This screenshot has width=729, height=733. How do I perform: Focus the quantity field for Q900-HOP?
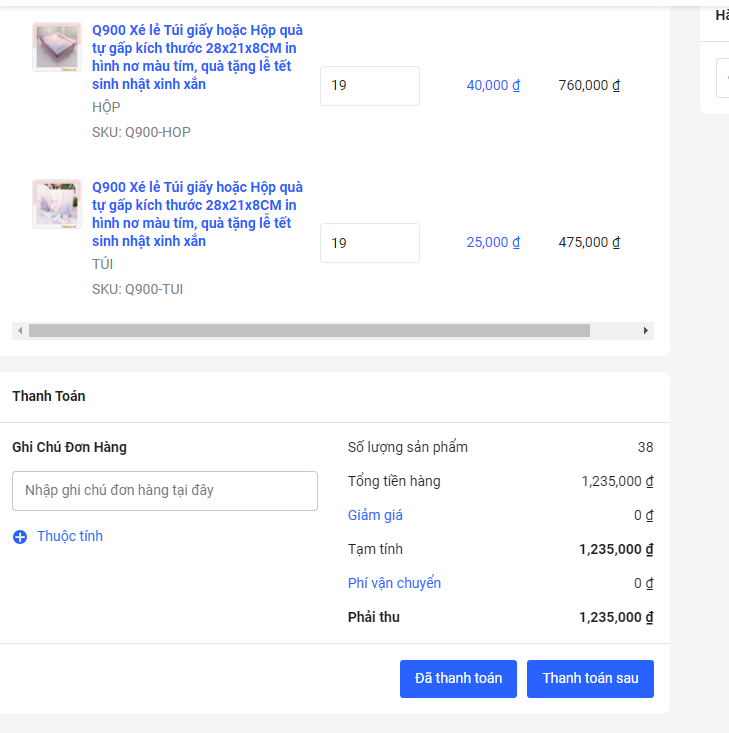pyautogui.click(x=370, y=86)
